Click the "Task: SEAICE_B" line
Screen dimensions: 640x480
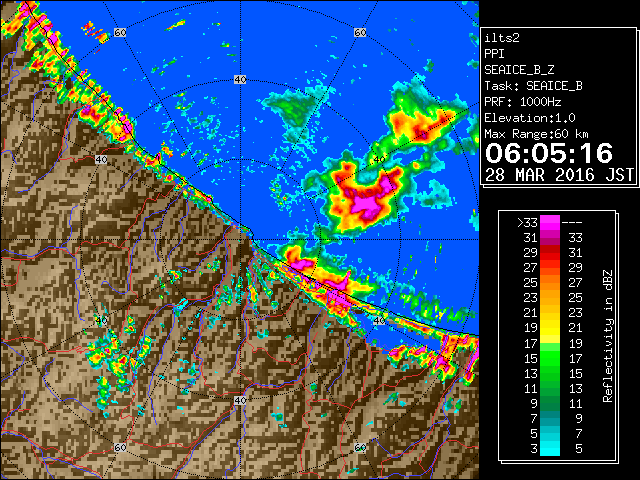click(533, 86)
